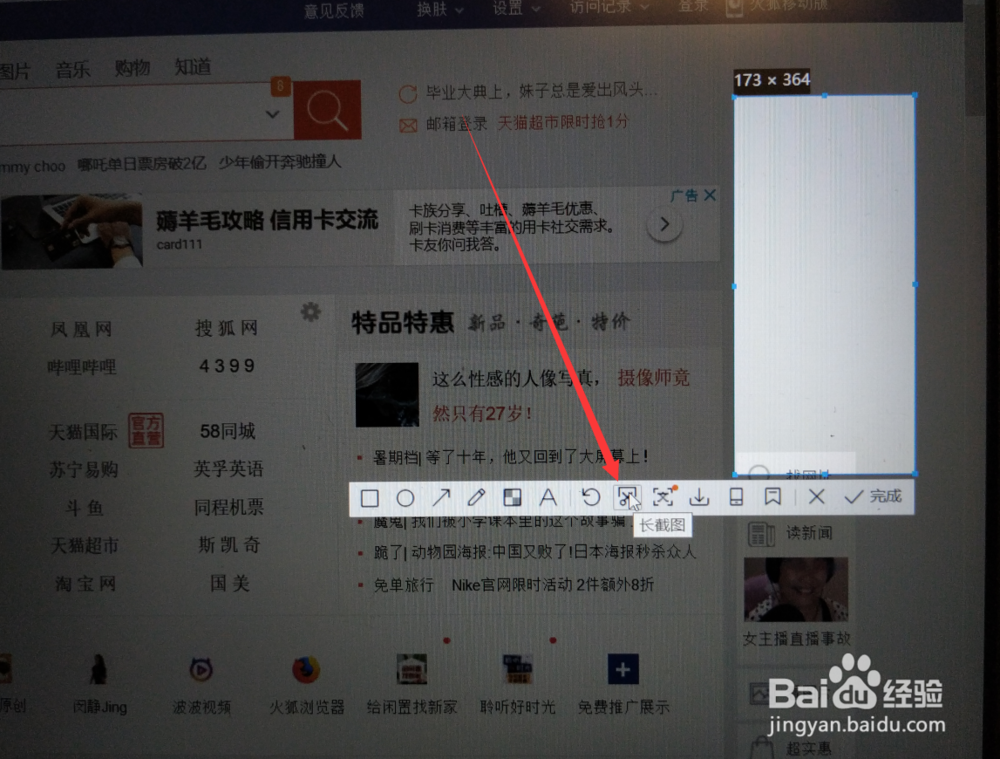
Task: Save the screenshot with download icon
Action: click(x=700, y=497)
